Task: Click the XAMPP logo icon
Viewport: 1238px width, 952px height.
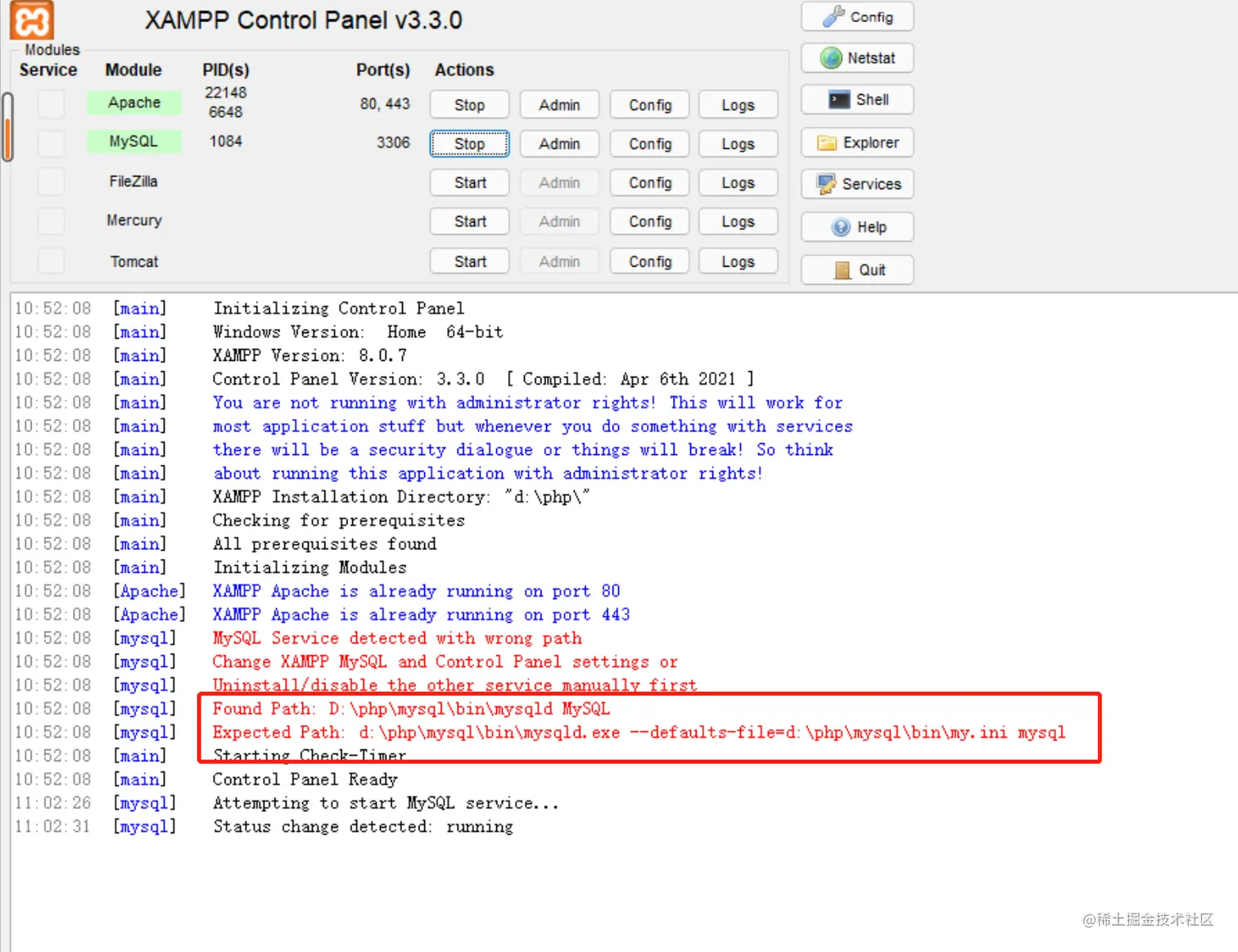Action: pyautogui.click(x=32, y=20)
